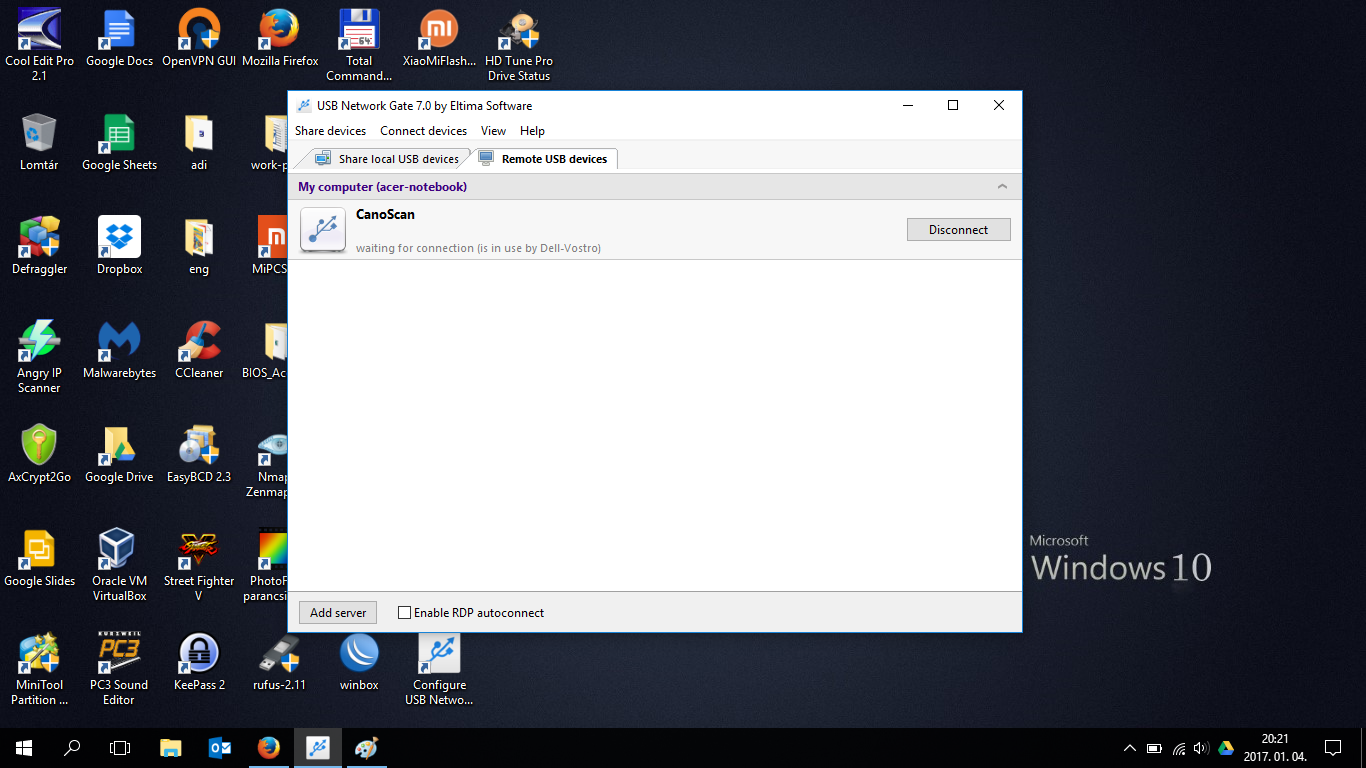Launch the OpenVPN GUI desktop icon

tap(199, 31)
